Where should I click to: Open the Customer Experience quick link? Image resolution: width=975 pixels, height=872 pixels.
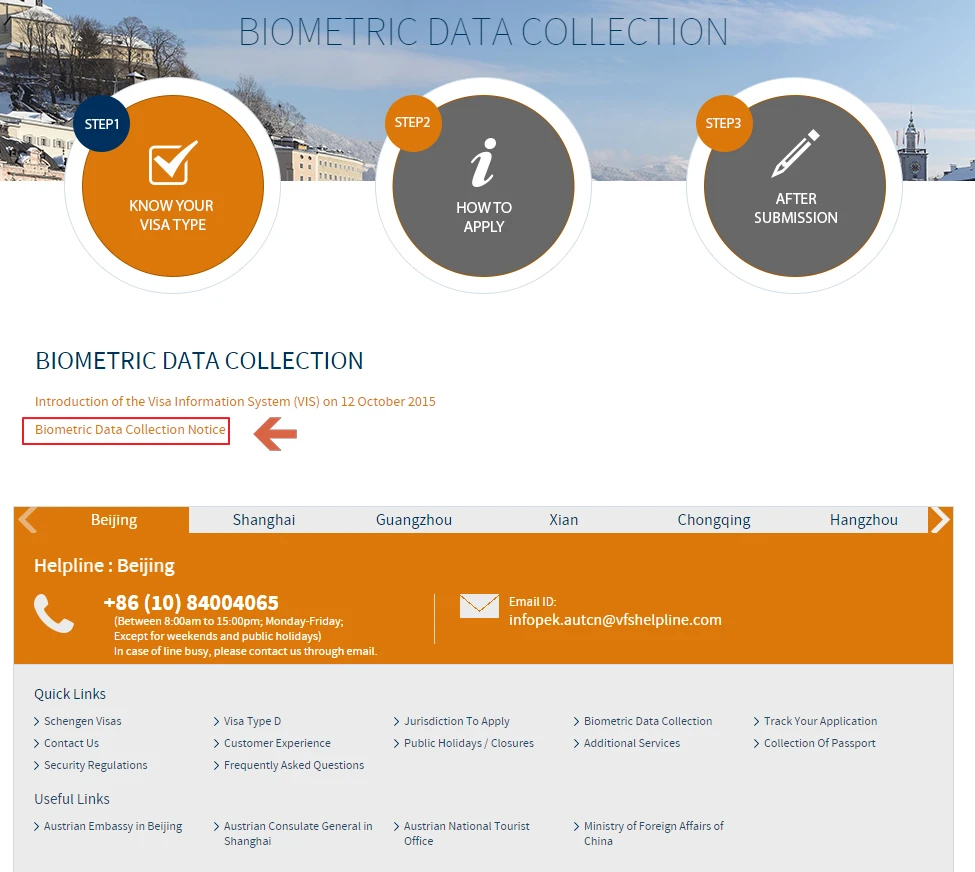[x=277, y=743]
